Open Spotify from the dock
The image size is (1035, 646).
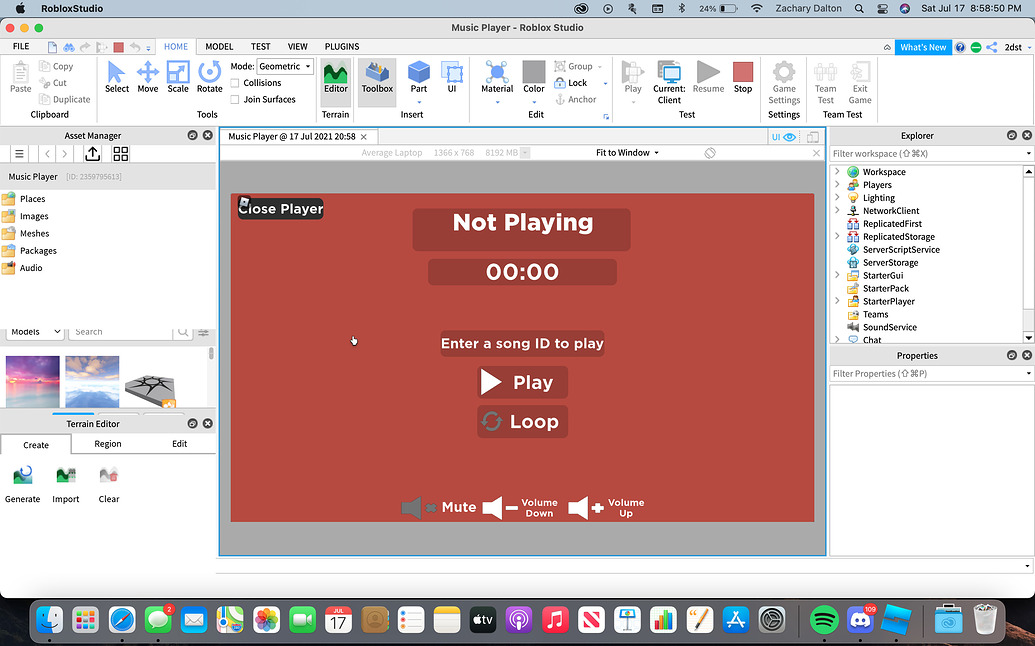point(824,620)
